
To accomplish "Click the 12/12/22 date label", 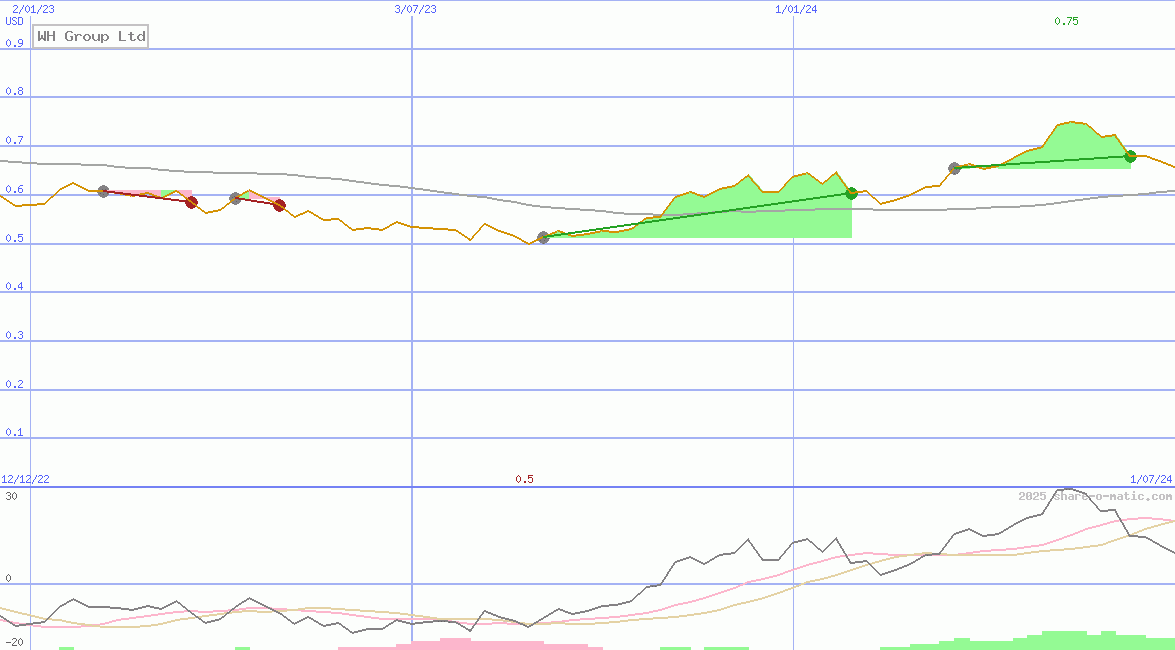I will 25,478.
